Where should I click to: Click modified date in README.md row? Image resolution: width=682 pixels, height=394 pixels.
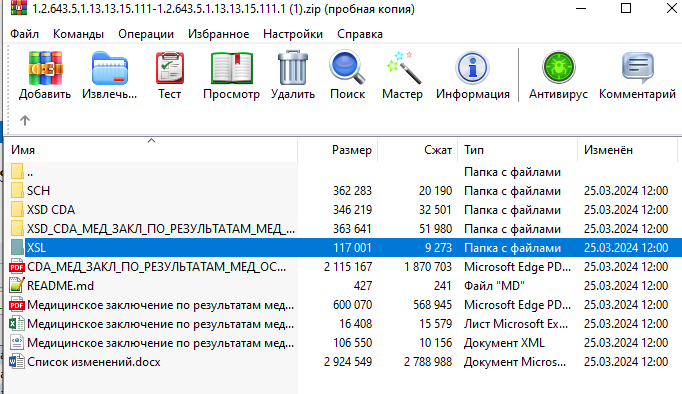pyautogui.click(x=626, y=286)
